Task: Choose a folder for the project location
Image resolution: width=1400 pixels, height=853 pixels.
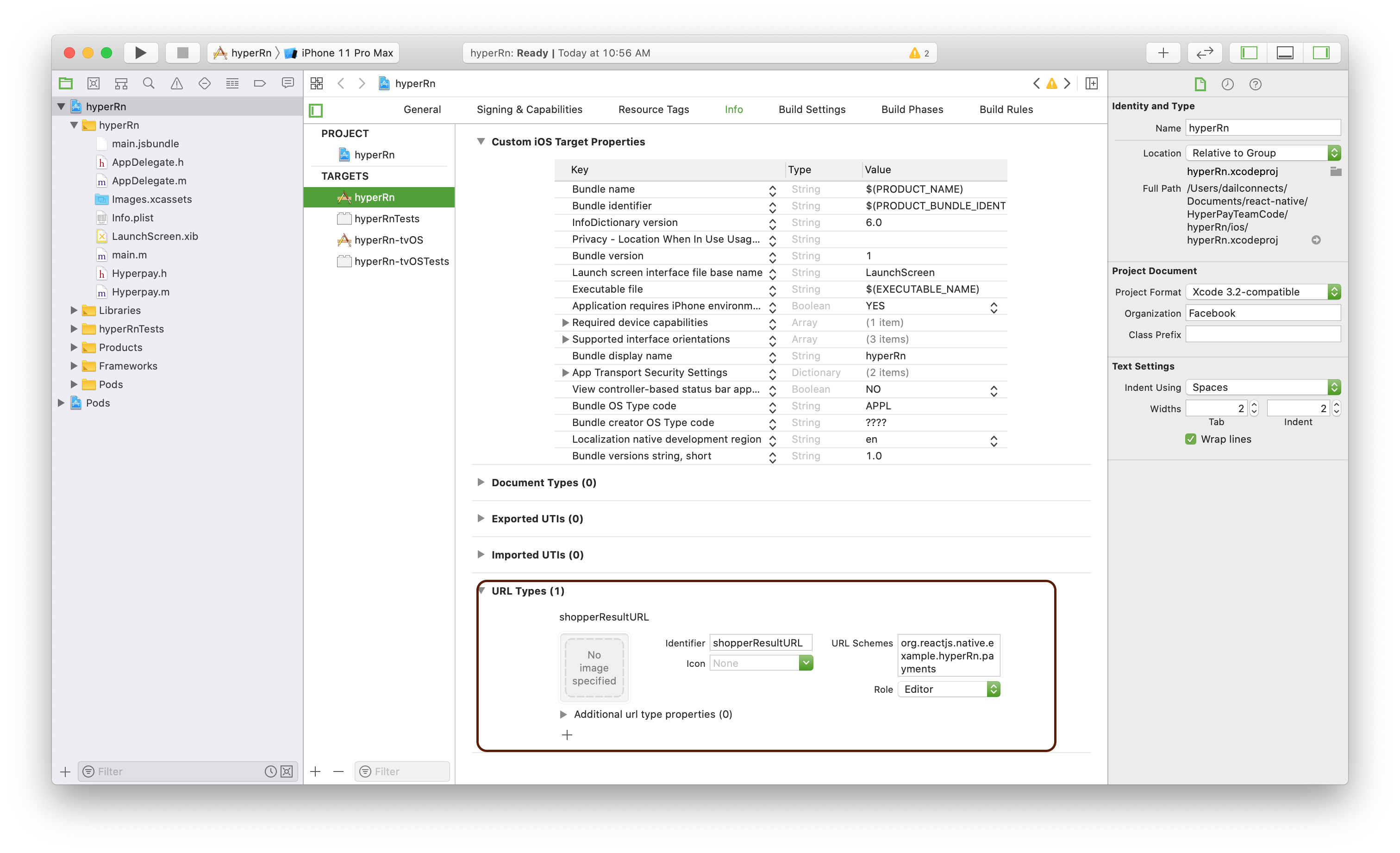Action: coord(1336,172)
